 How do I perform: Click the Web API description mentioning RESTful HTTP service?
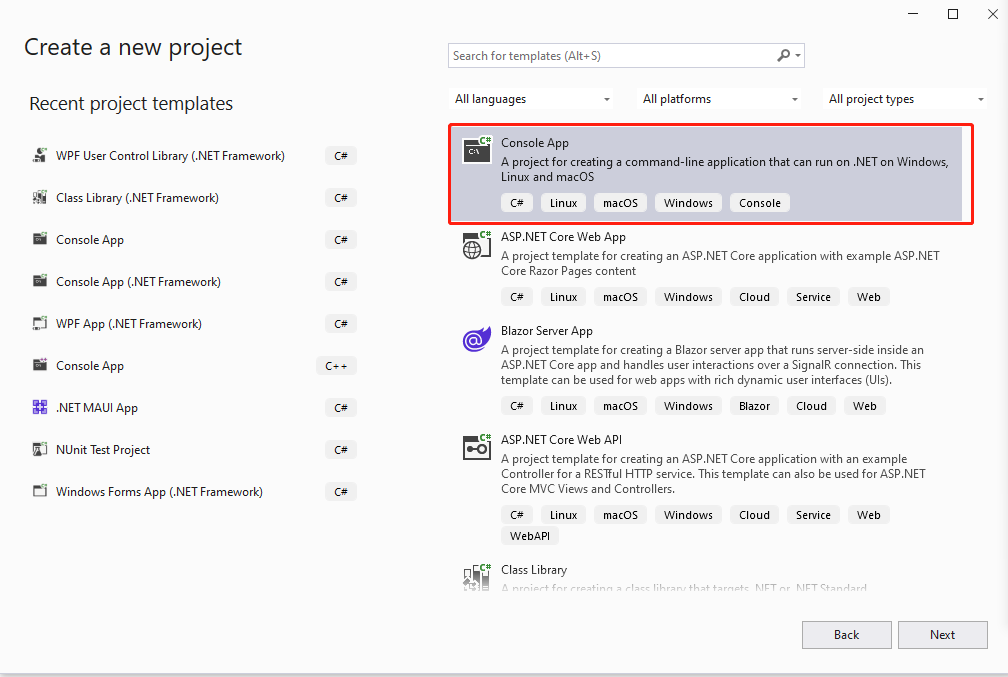point(713,474)
